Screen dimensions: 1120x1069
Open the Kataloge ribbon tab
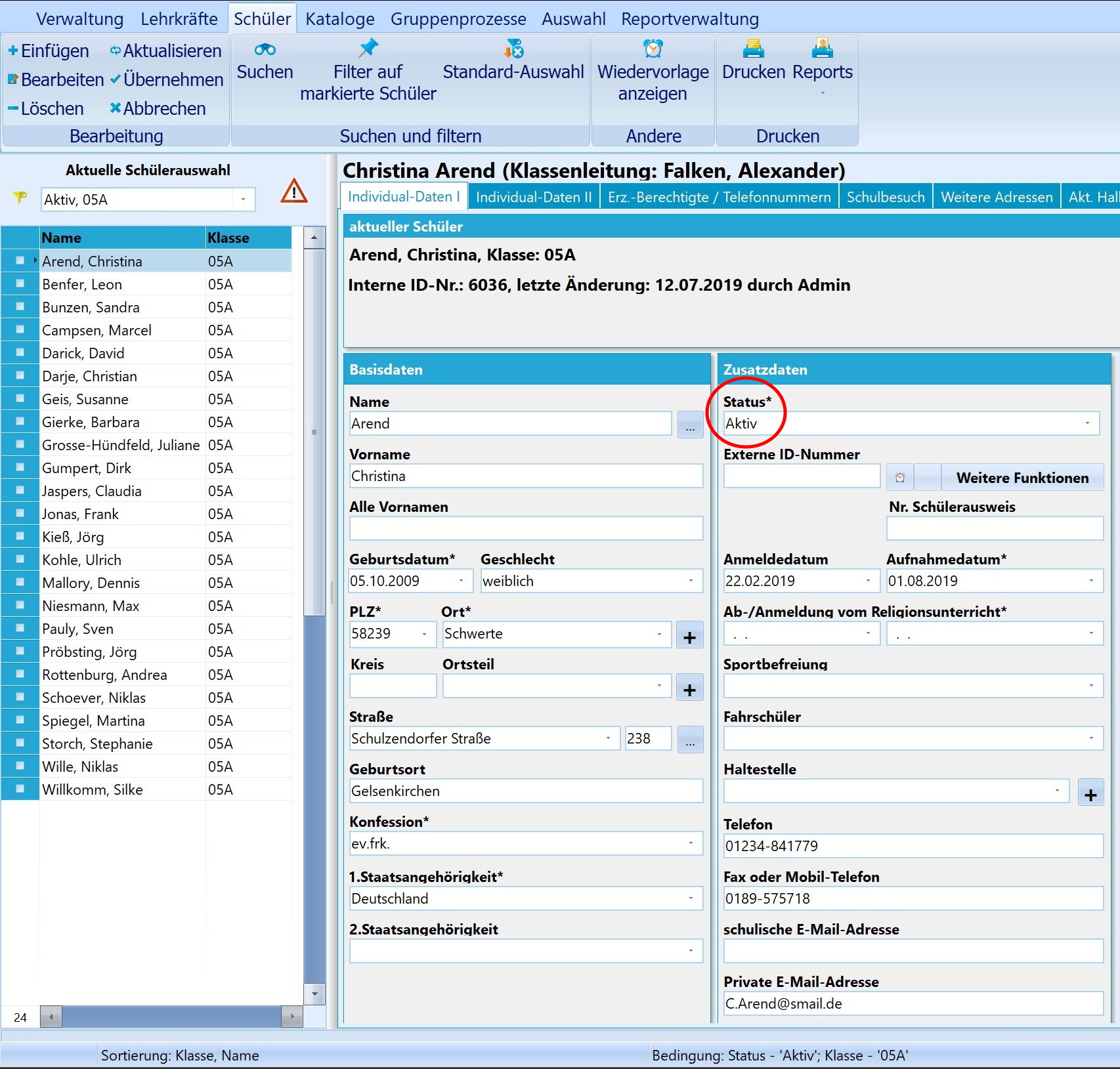(339, 19)
